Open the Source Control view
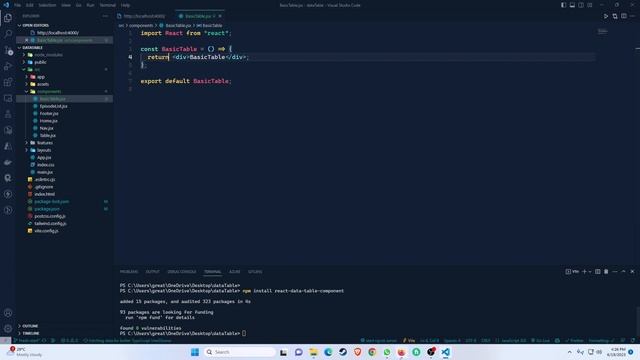Screen dimensions: 640x360 (x=8, y=51)
